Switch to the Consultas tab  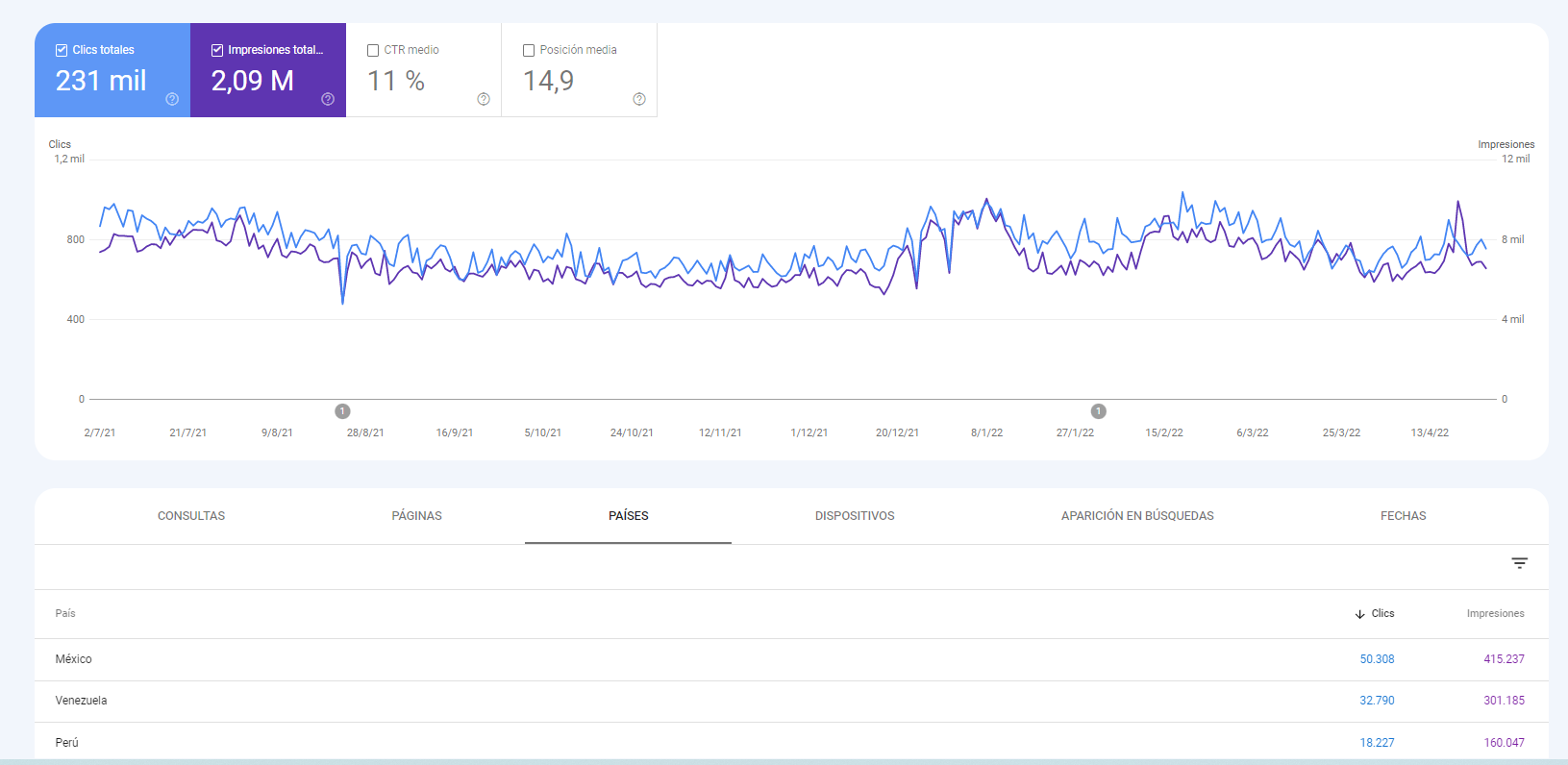[x=191, y=516]
